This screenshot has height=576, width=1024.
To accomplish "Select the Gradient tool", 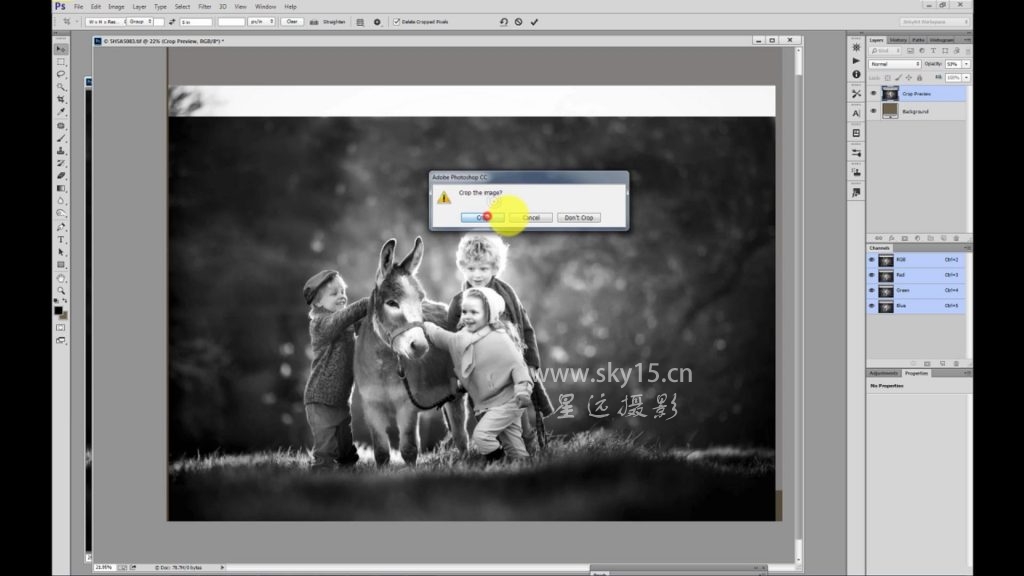I will click(x=61, y=188).
